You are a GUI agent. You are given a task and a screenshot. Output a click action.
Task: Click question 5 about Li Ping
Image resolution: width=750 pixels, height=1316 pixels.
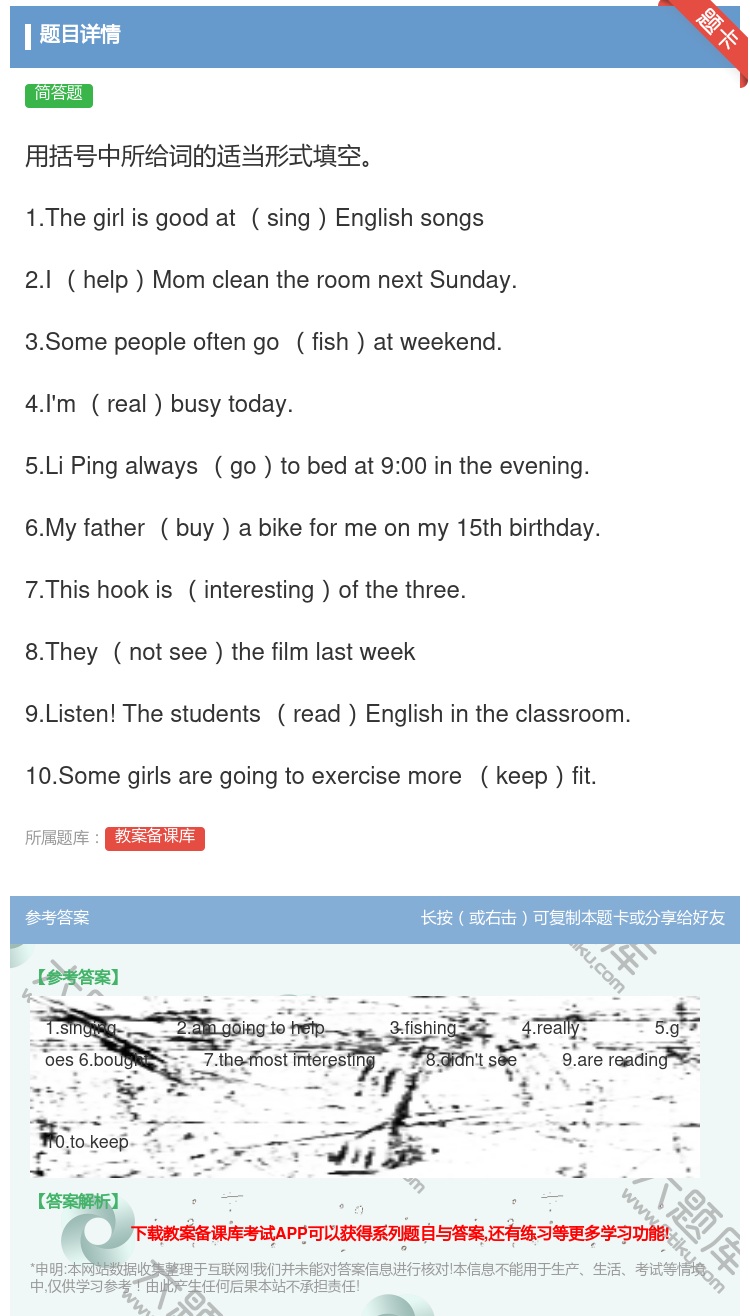(x=307, y=466)
